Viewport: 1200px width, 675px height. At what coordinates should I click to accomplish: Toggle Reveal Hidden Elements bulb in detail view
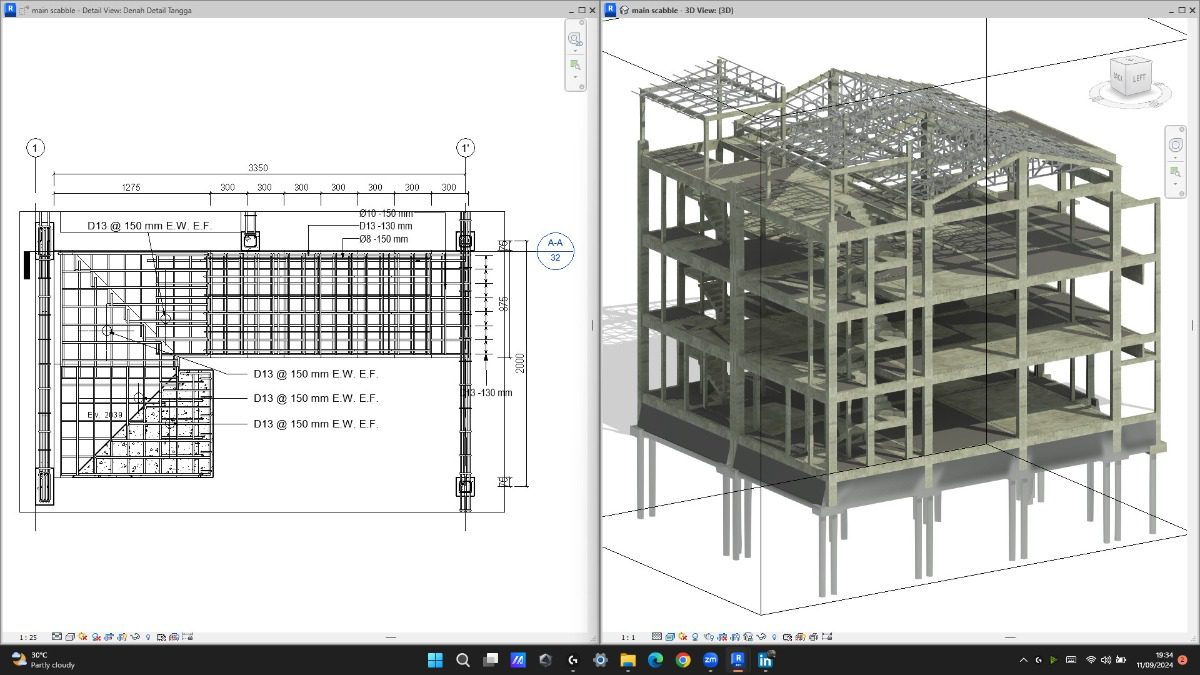tap(148, 636)
